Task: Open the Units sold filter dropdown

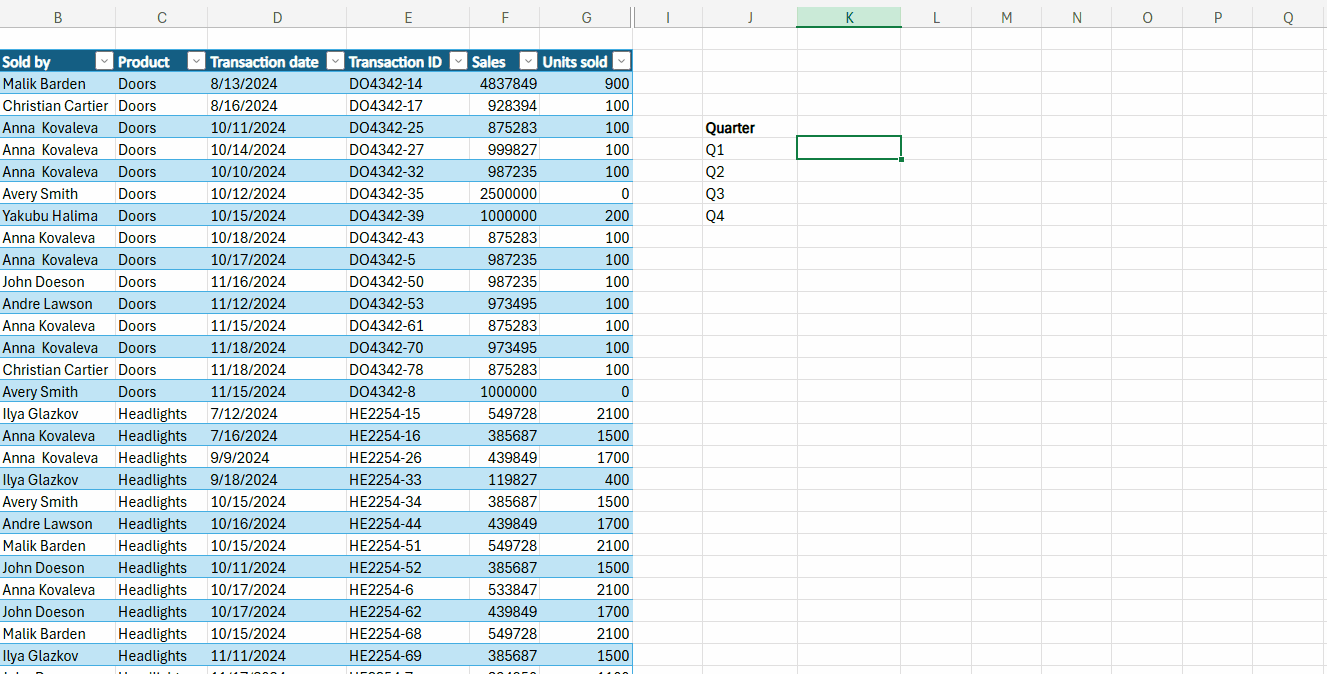Action: [x=621, y=62]
